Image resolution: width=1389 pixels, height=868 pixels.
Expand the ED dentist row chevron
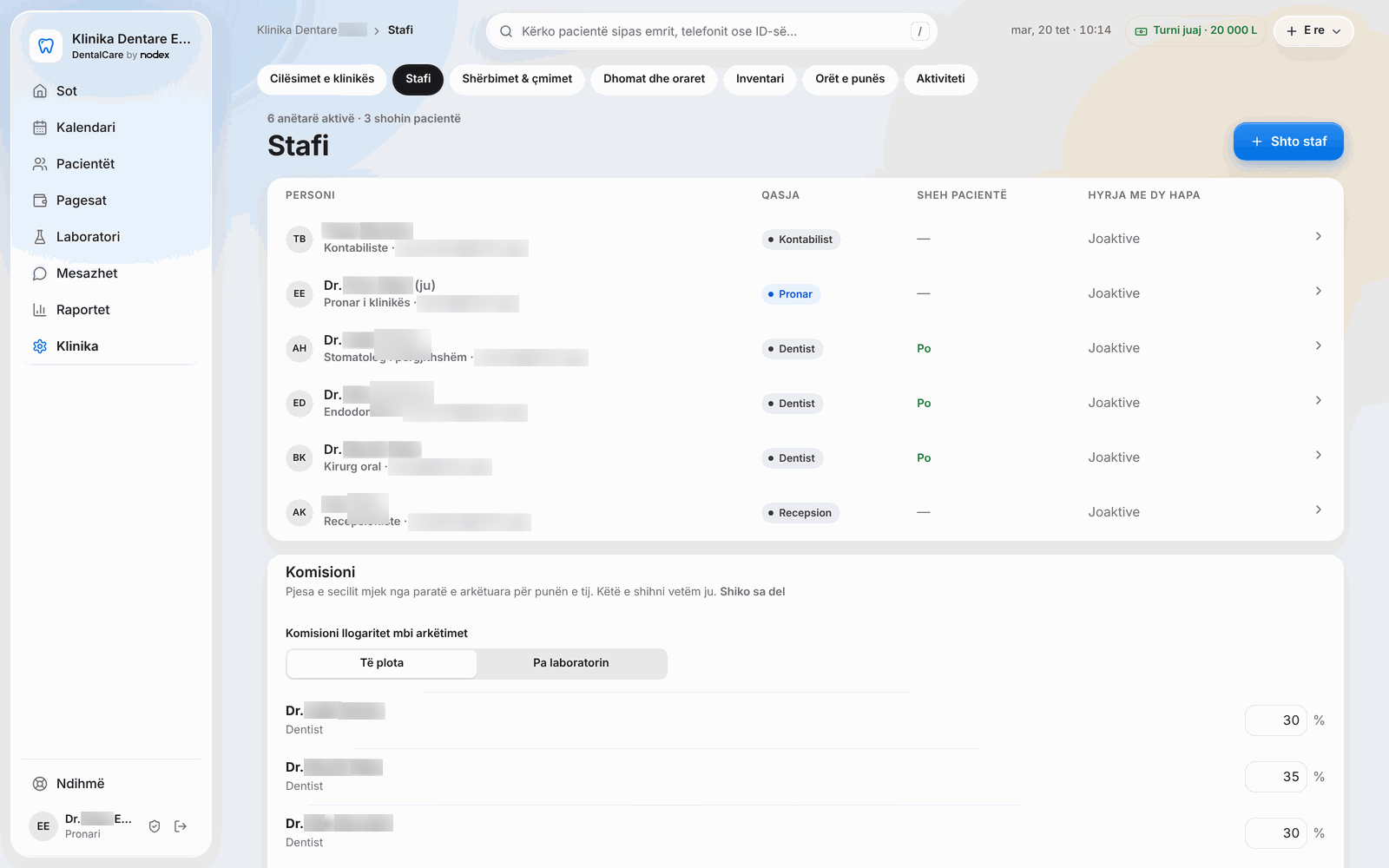[x=1318, y=400]
